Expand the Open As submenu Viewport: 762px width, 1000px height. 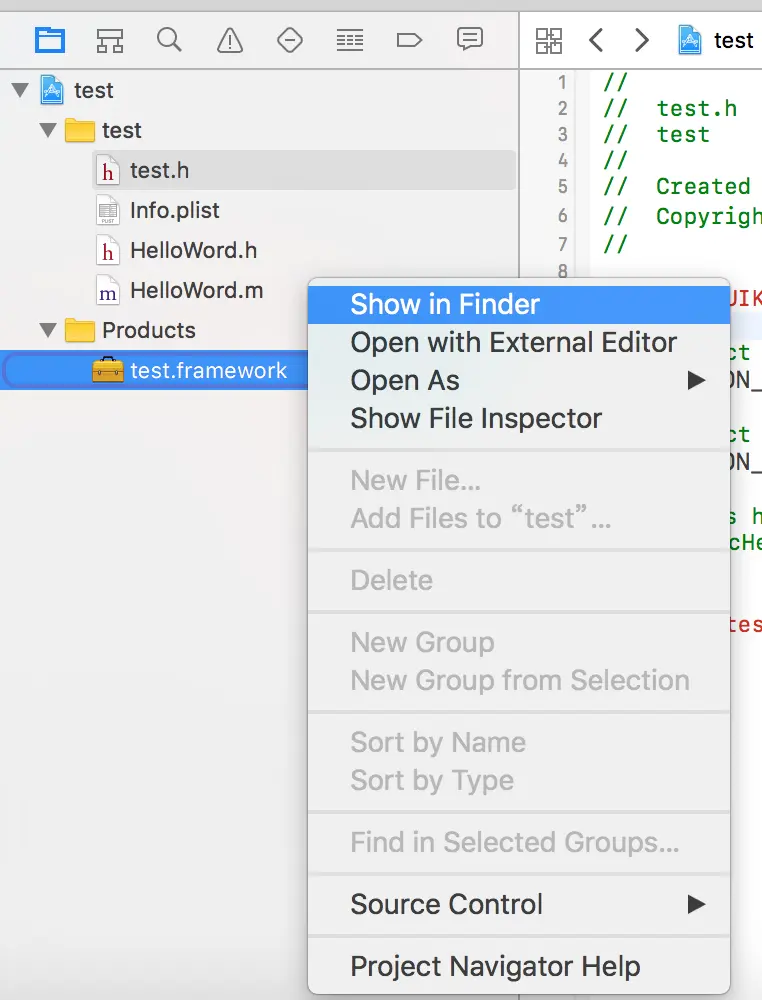coord(405,380)
